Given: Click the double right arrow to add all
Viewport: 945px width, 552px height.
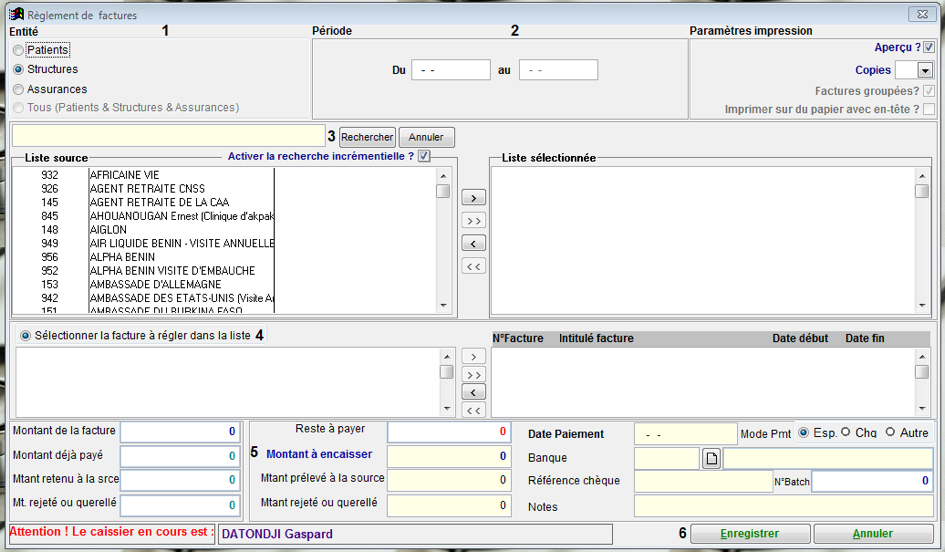Looking at the screenshot, I should click(473, 220).
